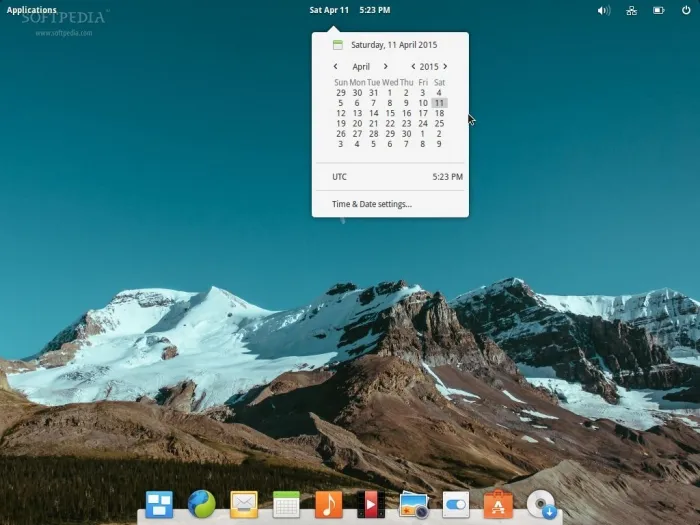This screenshot has height=525, width=700.
Task: Open the network indicator in top panel
Action: click(x=631, y=10)
